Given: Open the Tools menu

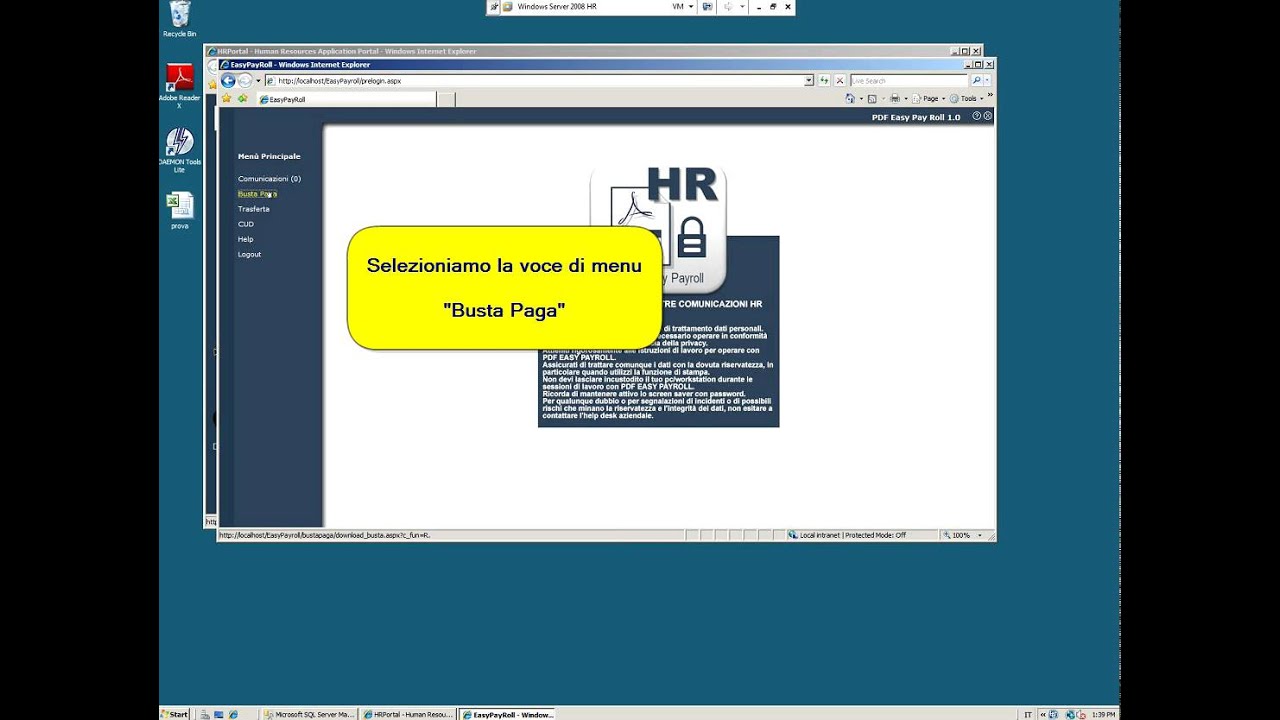Looking at the screenshot, I should tap(965, 99).
